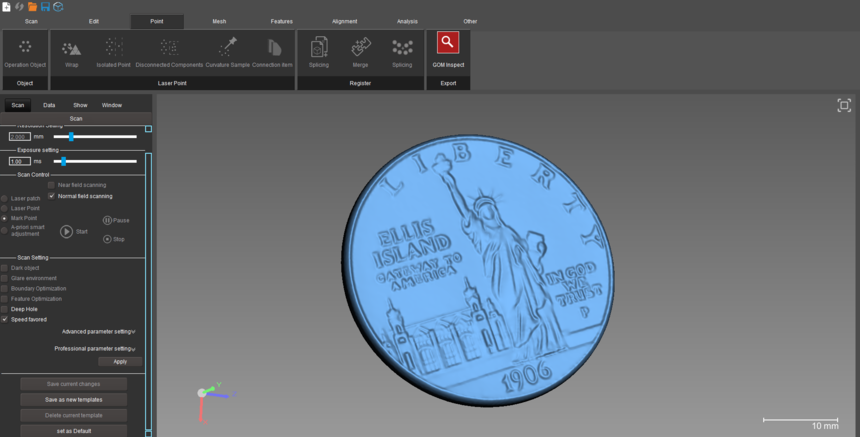Toggle Feature Optimization checkbox

4,299
